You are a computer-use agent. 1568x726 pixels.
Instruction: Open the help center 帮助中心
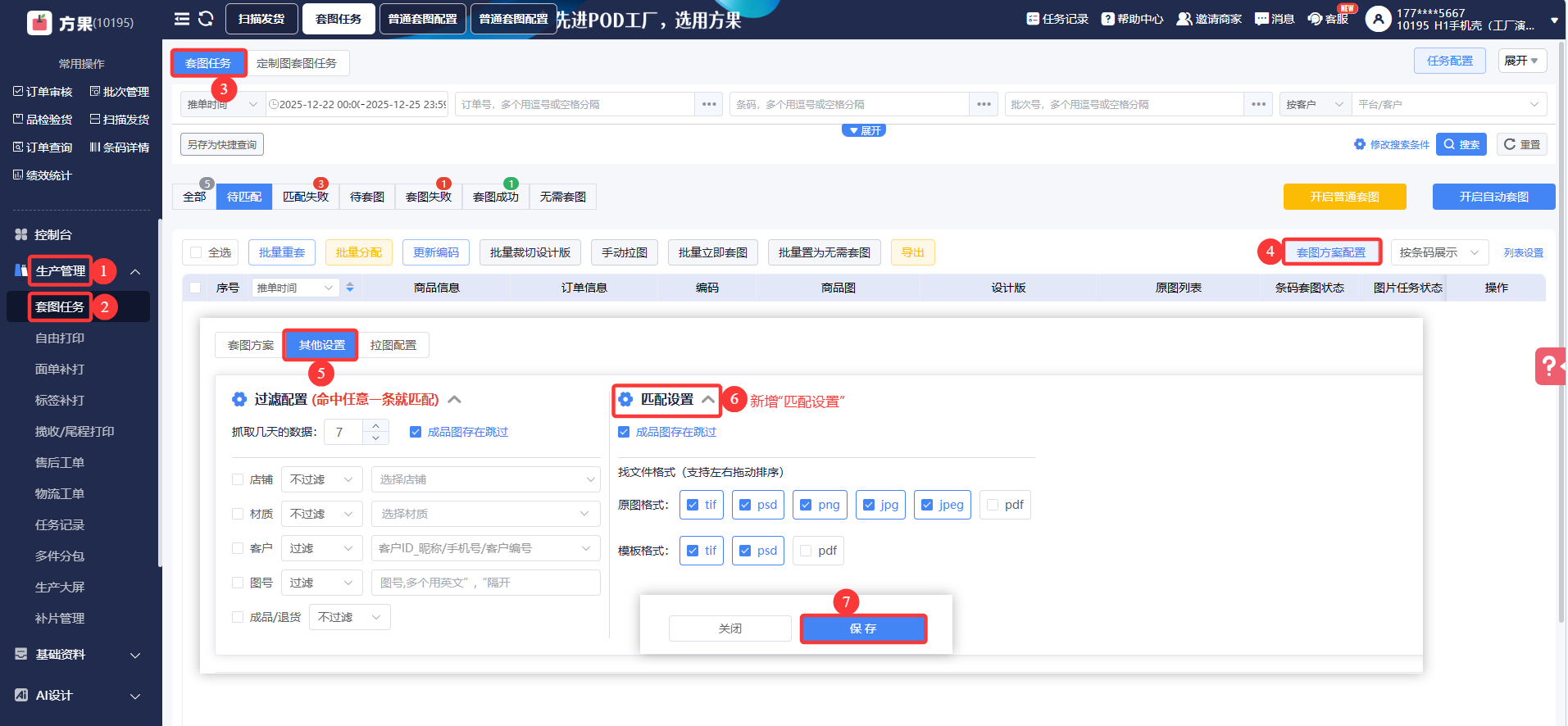tap(1107, 19)
